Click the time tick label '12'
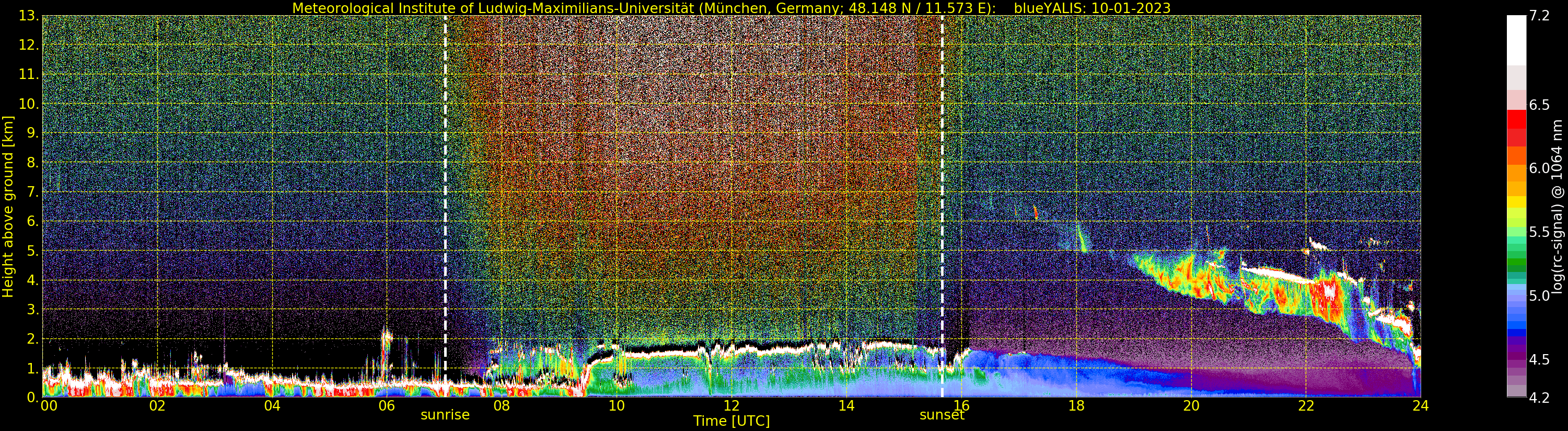Viewport: 1568px width, 431px height. click(731, 406)
